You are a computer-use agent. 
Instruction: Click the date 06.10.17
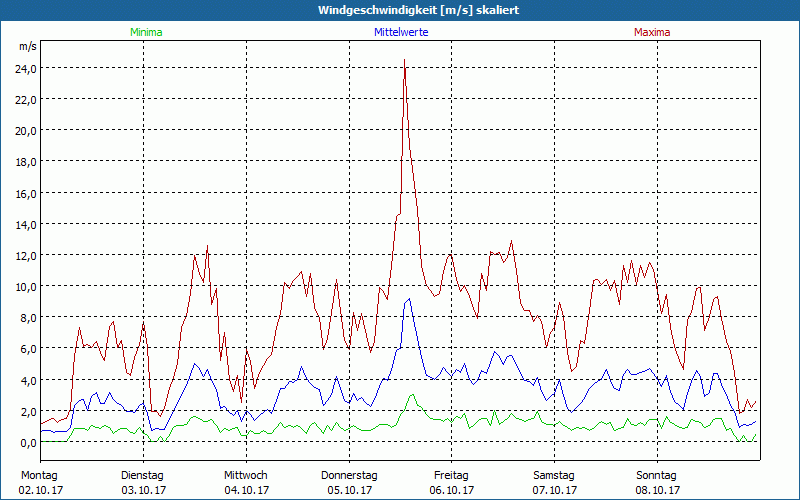[452, 490]
